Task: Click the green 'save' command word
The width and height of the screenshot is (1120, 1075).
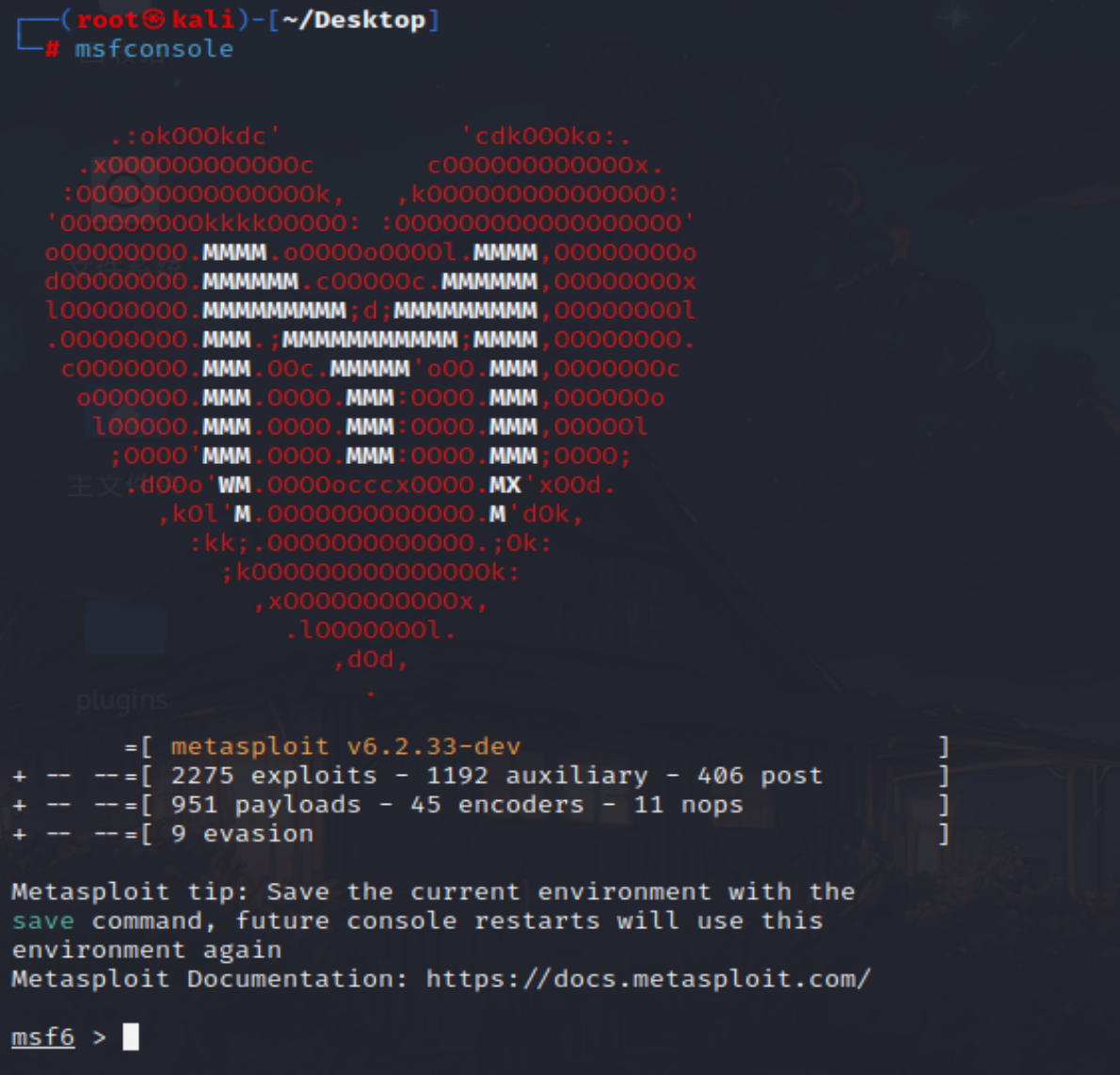Action: pyautogui.click(x=43, y=920)
